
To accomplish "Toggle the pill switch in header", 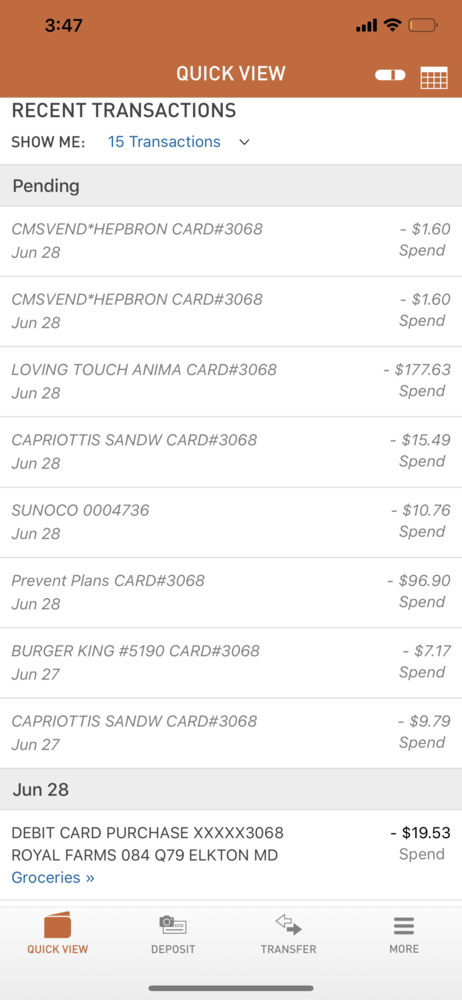I will pyautogui.click(x=390, y=75).
